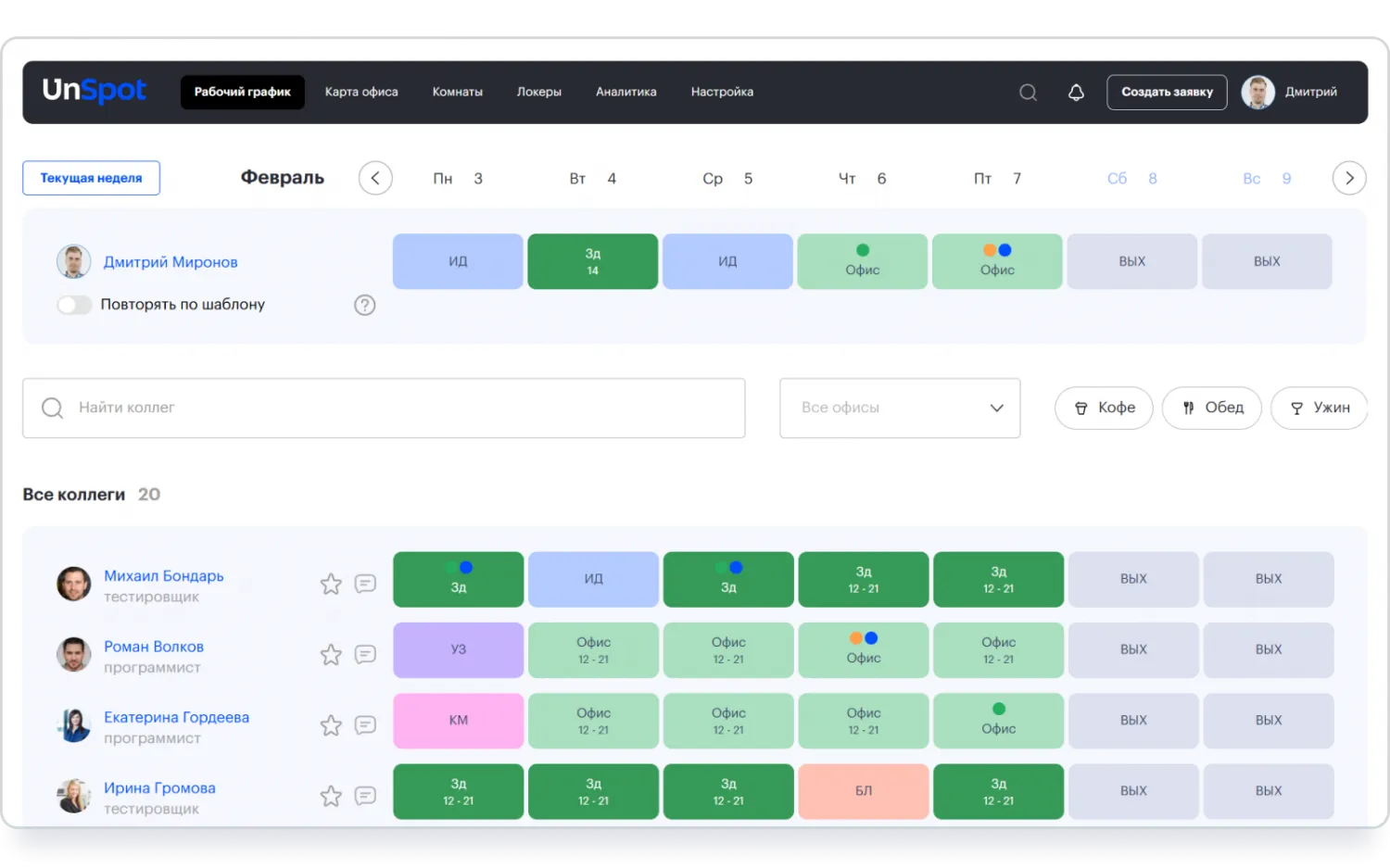
Task: Open message icon for Ирина Громова
Action: tap(365, 796)
